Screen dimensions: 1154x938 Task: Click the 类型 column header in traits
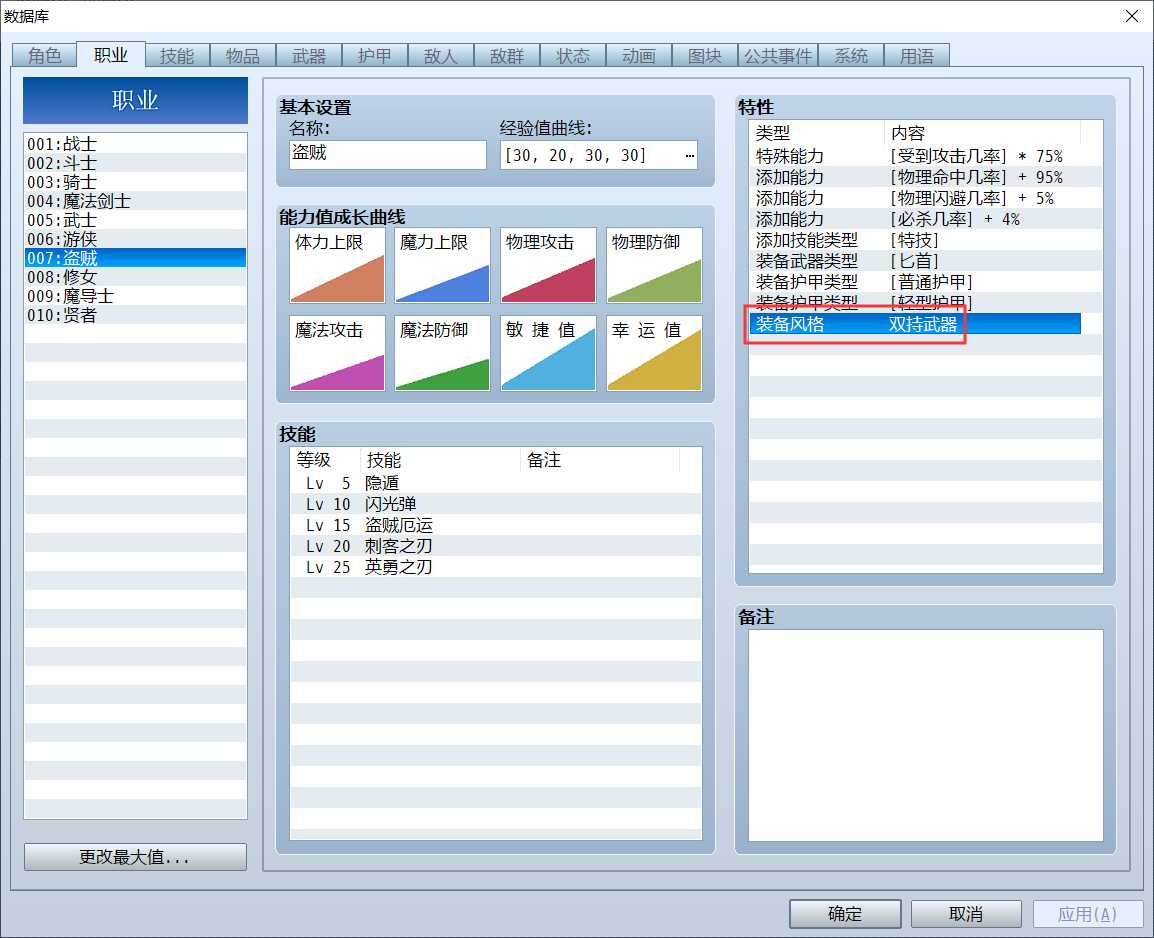coord(816,133)
